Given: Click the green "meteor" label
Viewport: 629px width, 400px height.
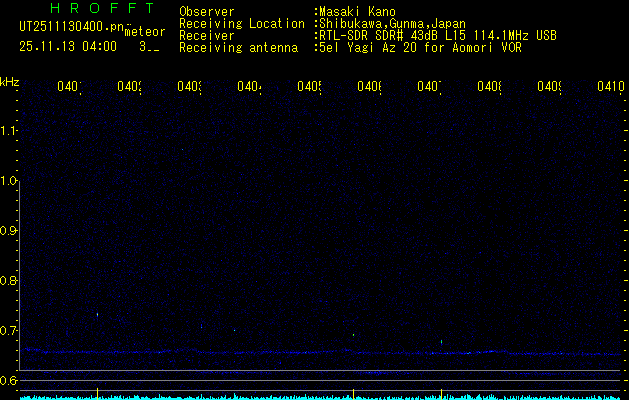Looking at the screenshot, I should coord(145,32).
